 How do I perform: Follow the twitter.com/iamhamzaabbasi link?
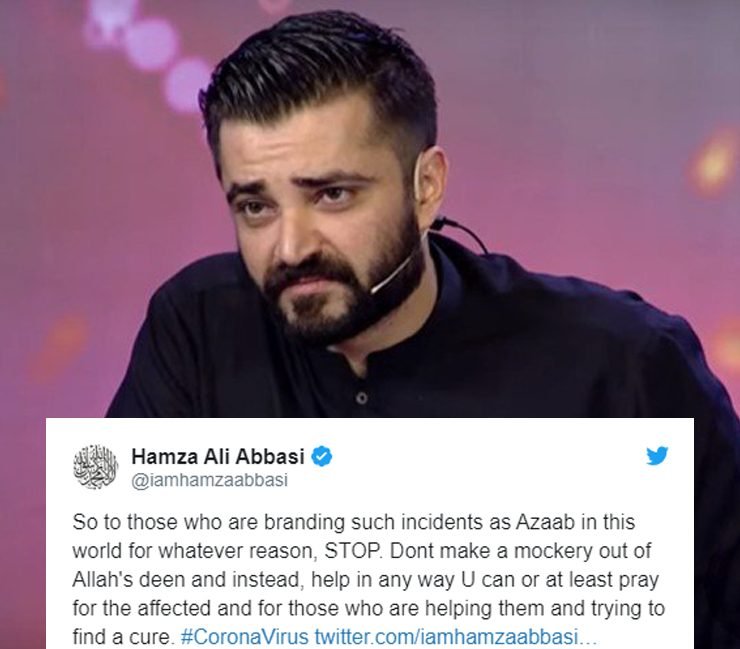pos(446,637)
